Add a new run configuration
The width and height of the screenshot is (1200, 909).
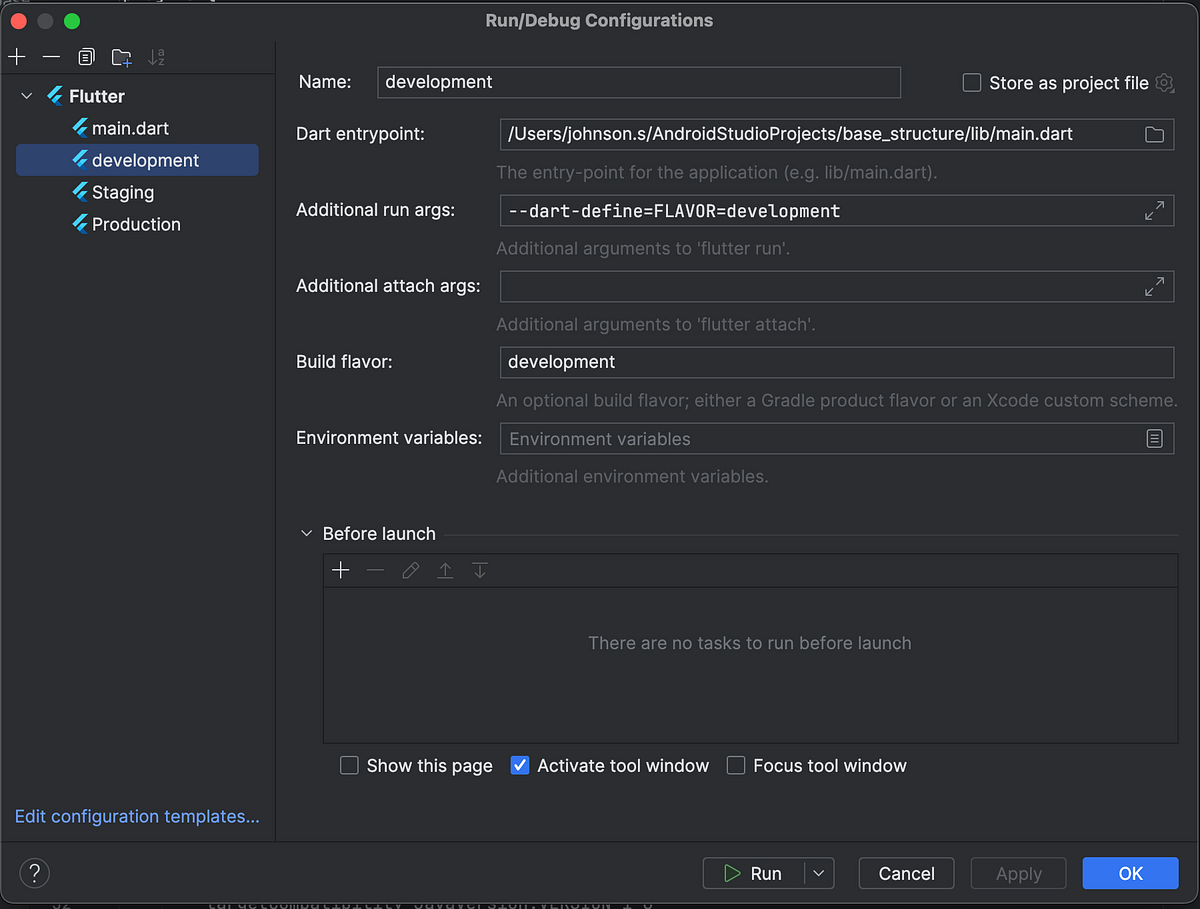pyautogui.click(x=16, y=57)
